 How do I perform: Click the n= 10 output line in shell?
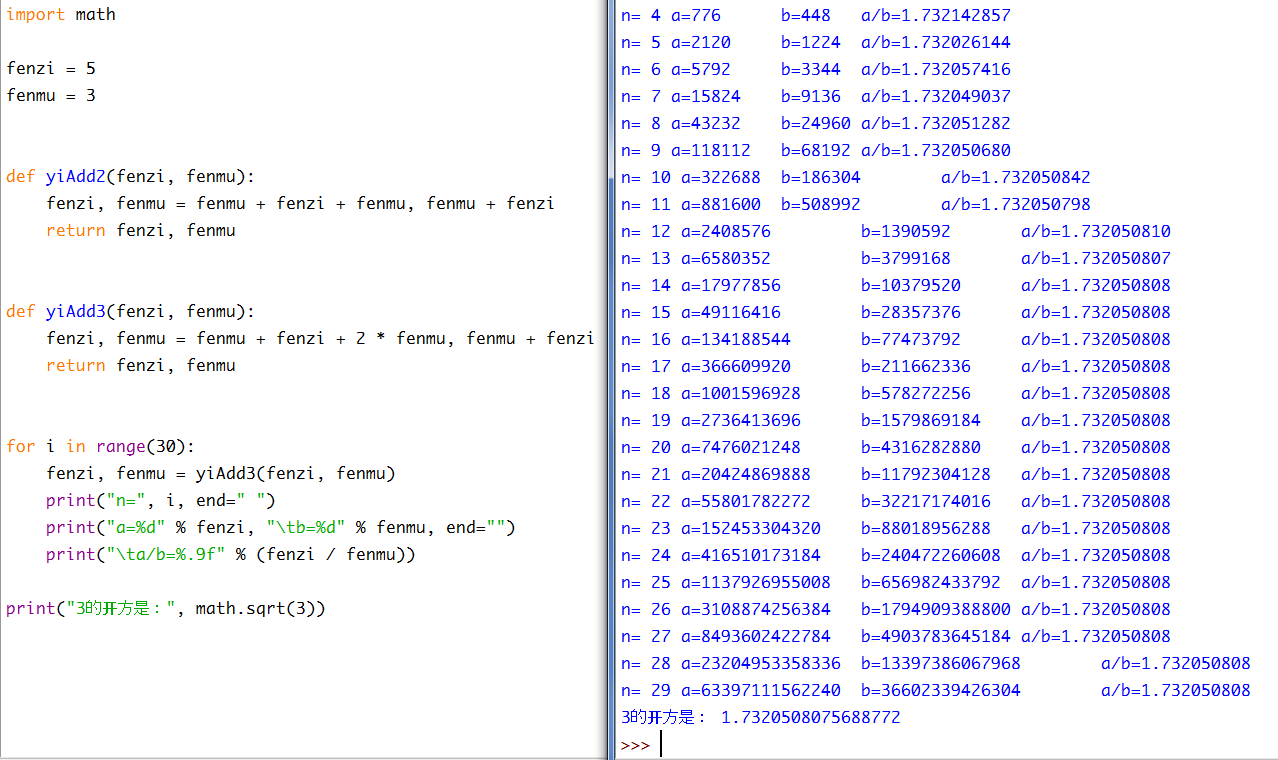(855, 178)
